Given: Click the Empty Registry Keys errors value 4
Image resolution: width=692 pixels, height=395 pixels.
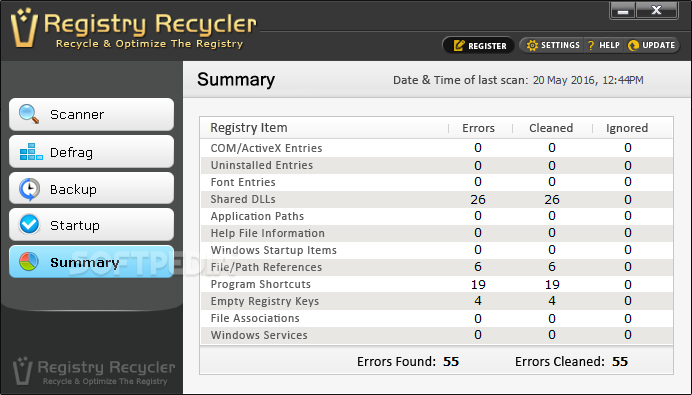Looking at the screenshot, I should point(478,301).
